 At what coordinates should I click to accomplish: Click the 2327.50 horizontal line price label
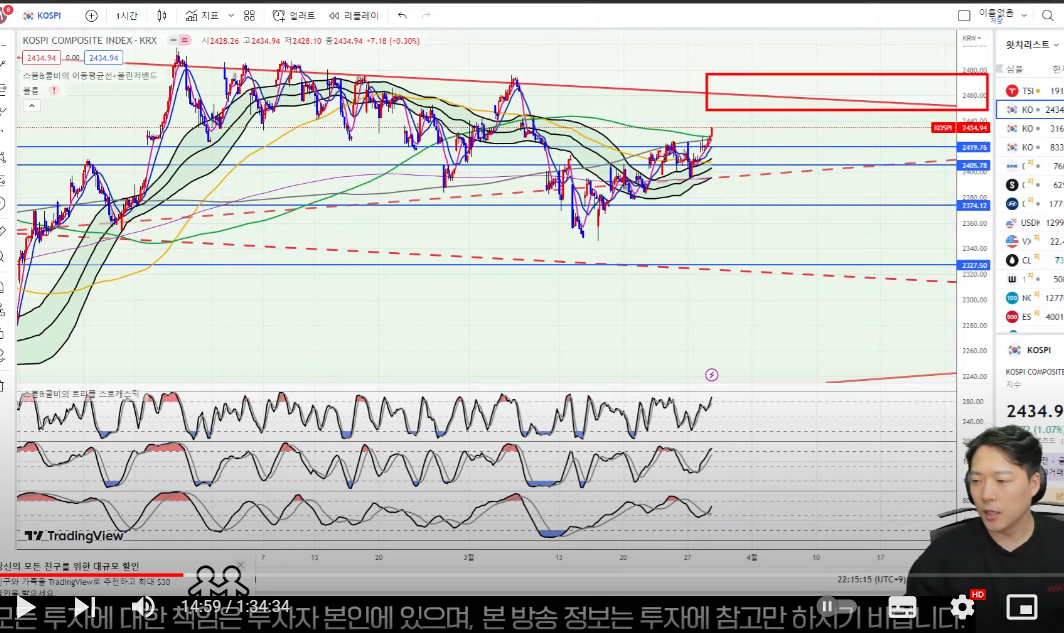click(974, 265)
